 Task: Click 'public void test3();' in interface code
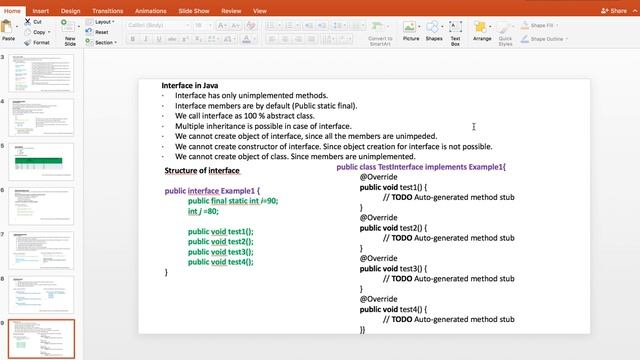[x=221, y=252]
